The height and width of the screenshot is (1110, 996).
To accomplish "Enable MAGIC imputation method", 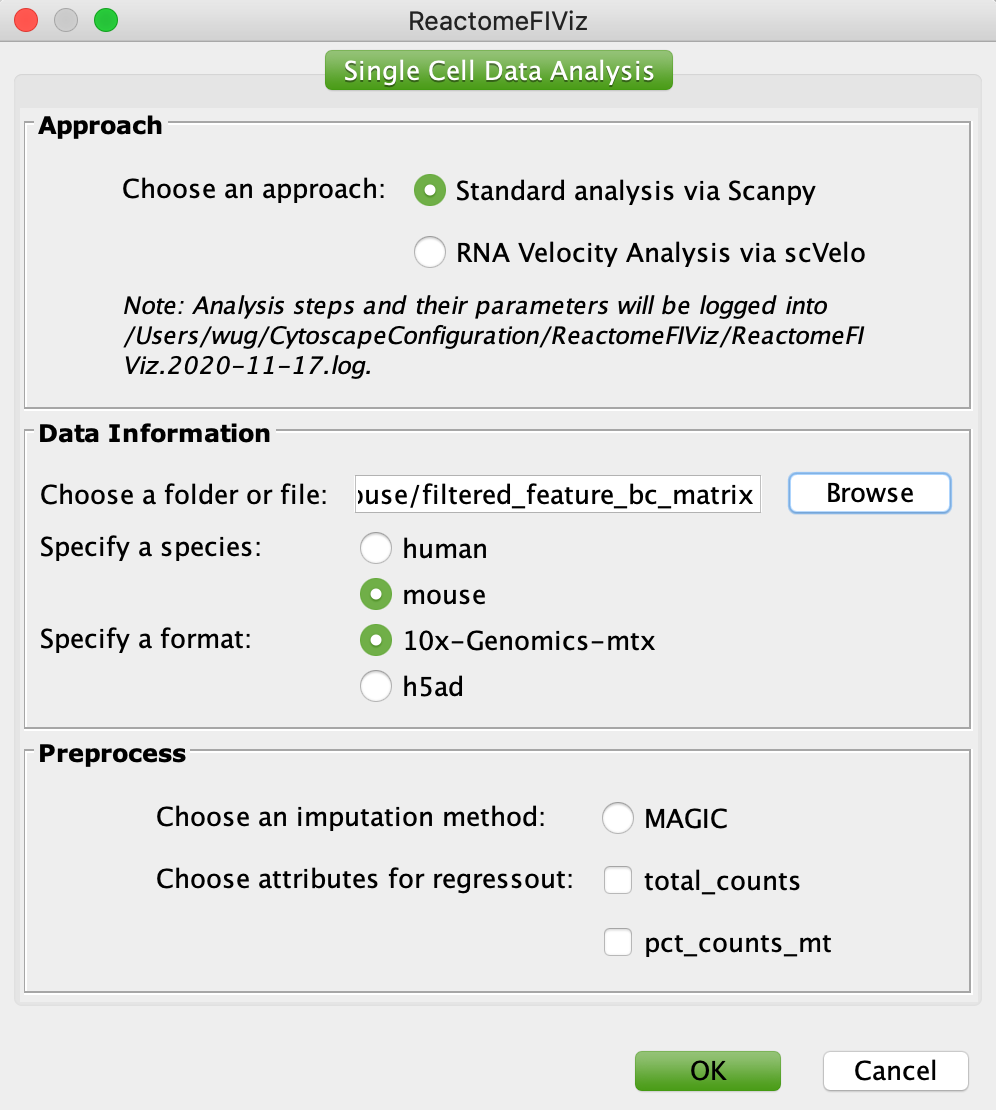I will point(618,819).
